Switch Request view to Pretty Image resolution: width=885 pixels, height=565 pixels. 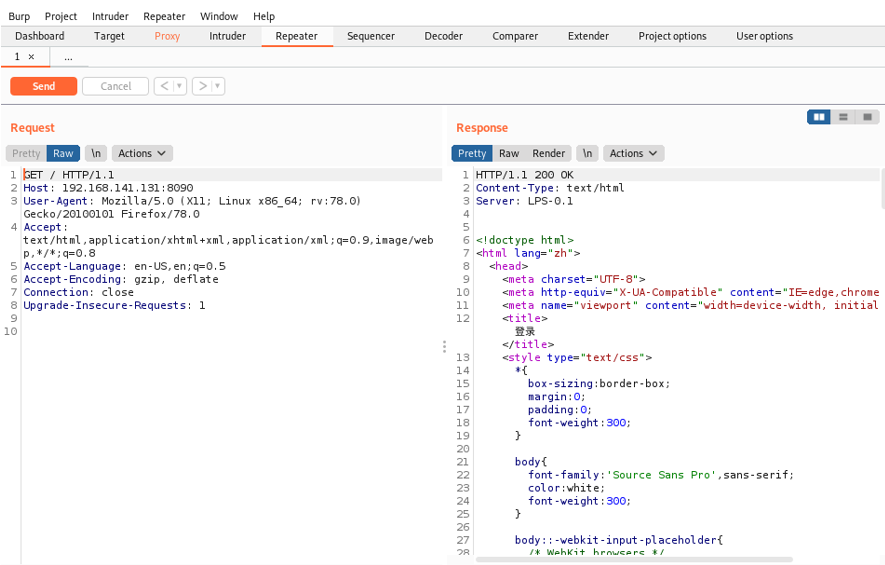pos(26,154)
